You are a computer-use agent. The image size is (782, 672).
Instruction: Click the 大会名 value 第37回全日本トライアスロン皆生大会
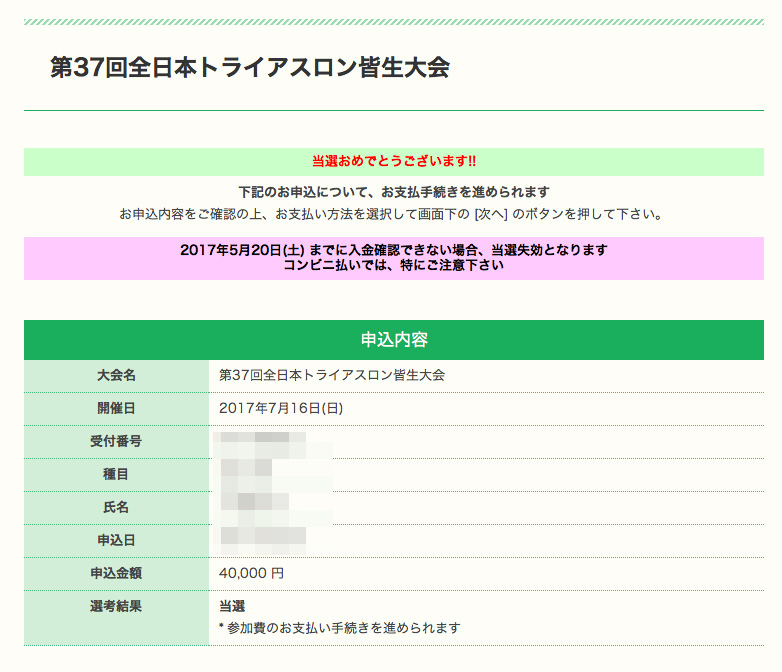click(332, 375)
